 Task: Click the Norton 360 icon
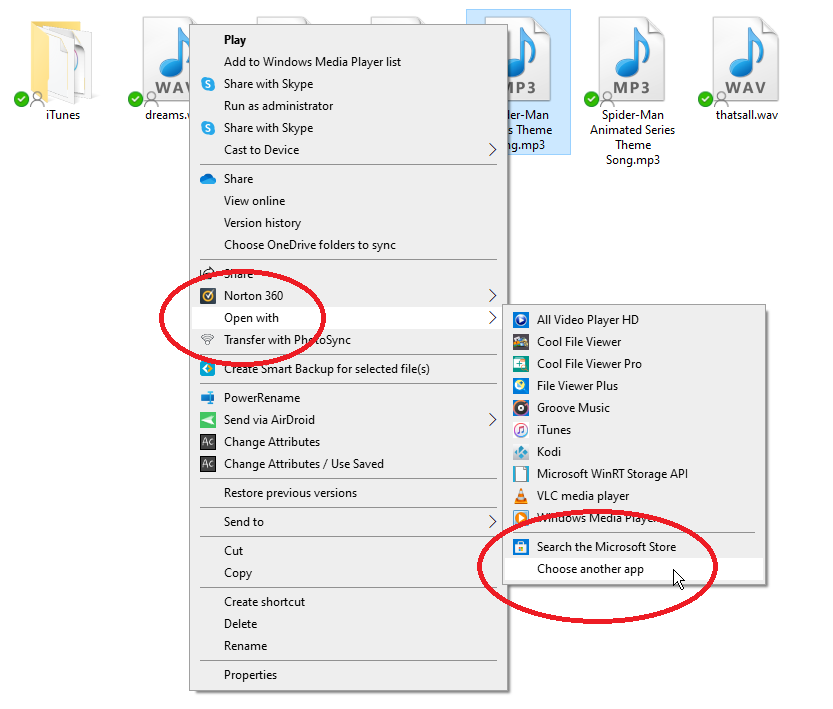pos(208,296)
